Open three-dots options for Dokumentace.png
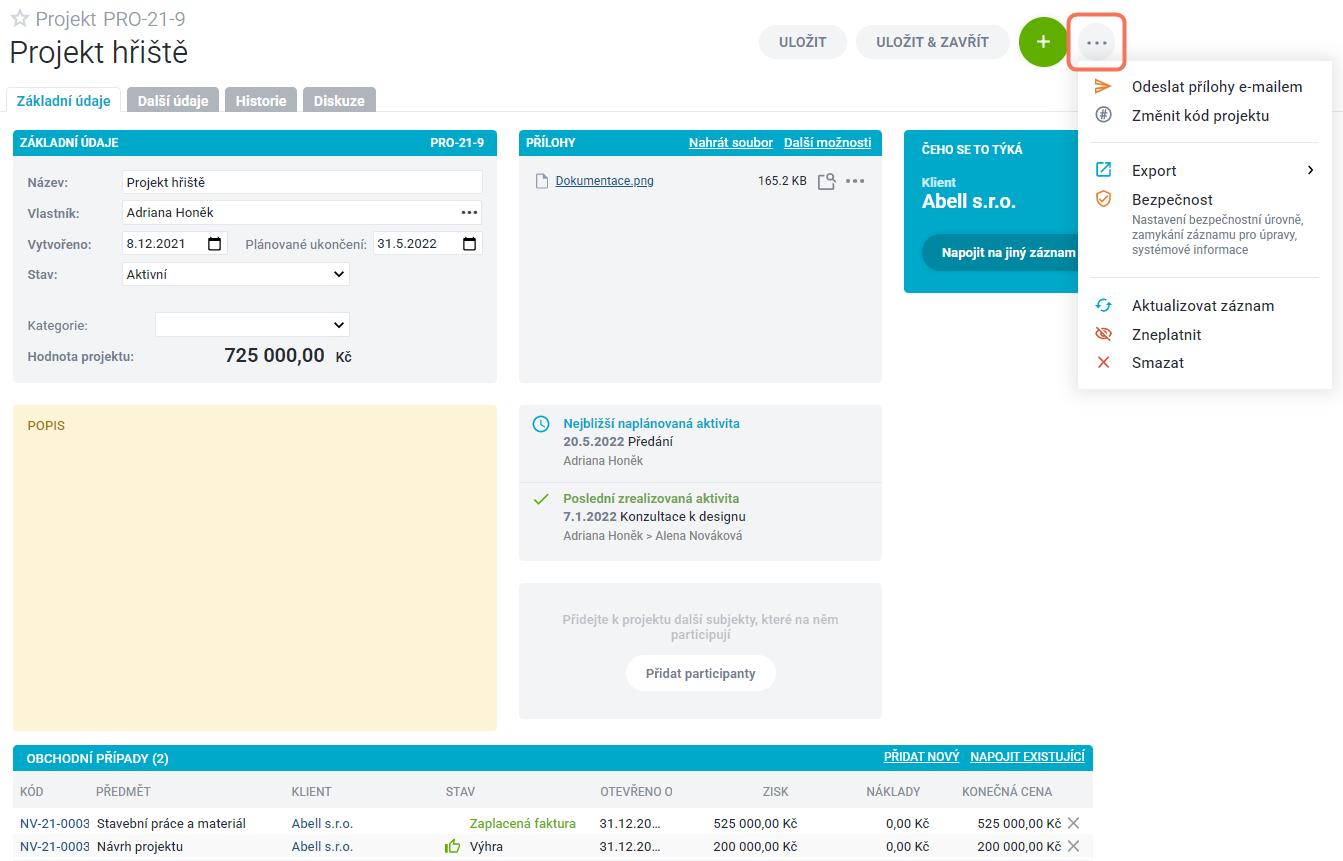 point(855,181)
